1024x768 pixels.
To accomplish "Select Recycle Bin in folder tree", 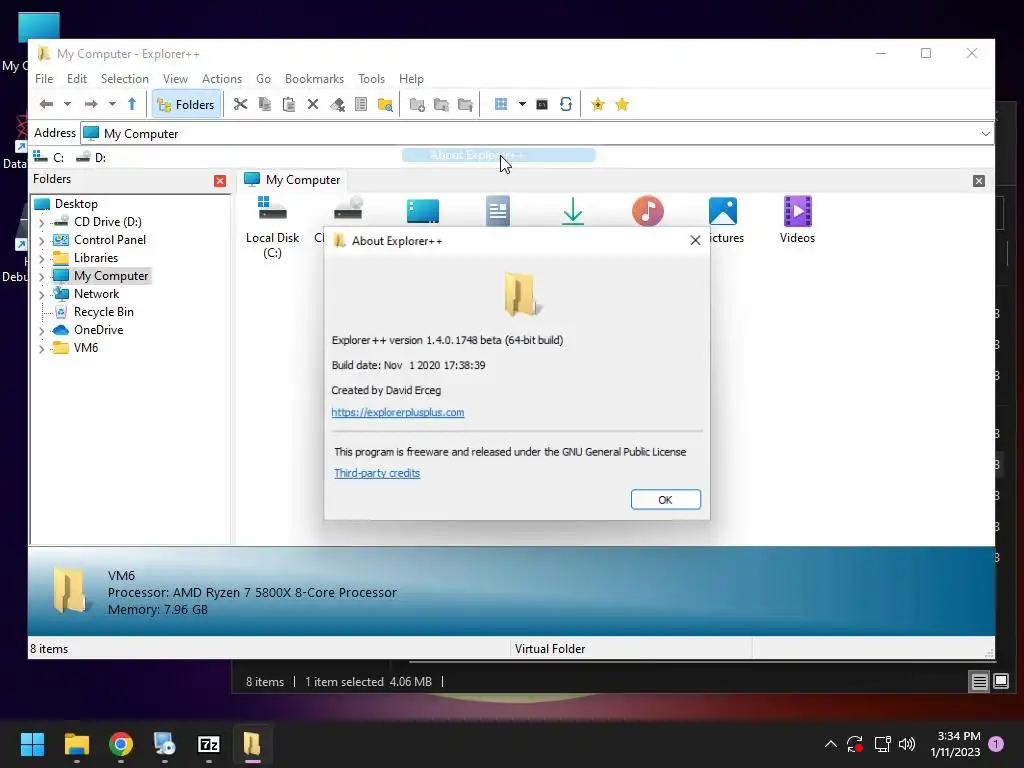I will [104, 312].
